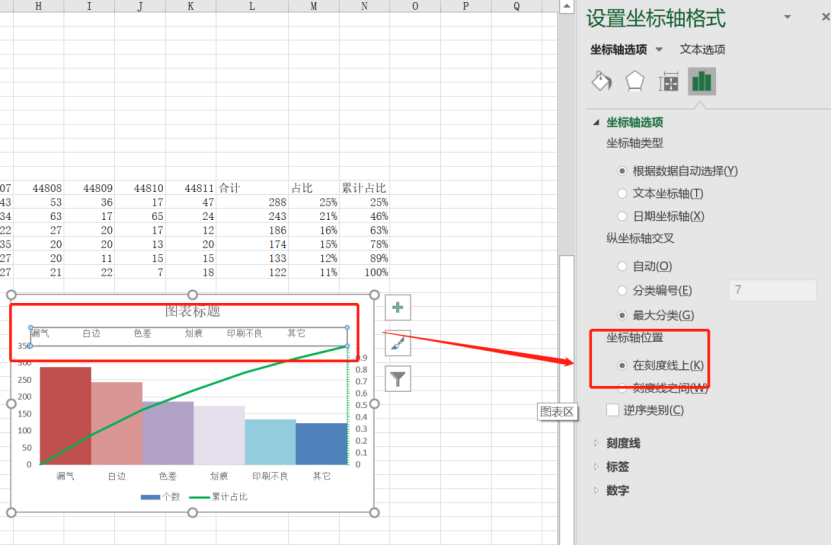Switch to 文本选项 tab

(x=702, y=49)
